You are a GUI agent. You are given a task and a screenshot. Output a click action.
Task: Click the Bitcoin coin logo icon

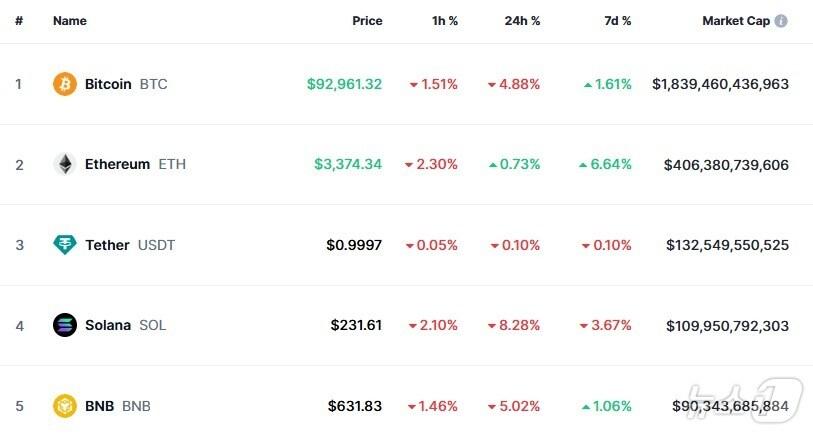[65, 84]
